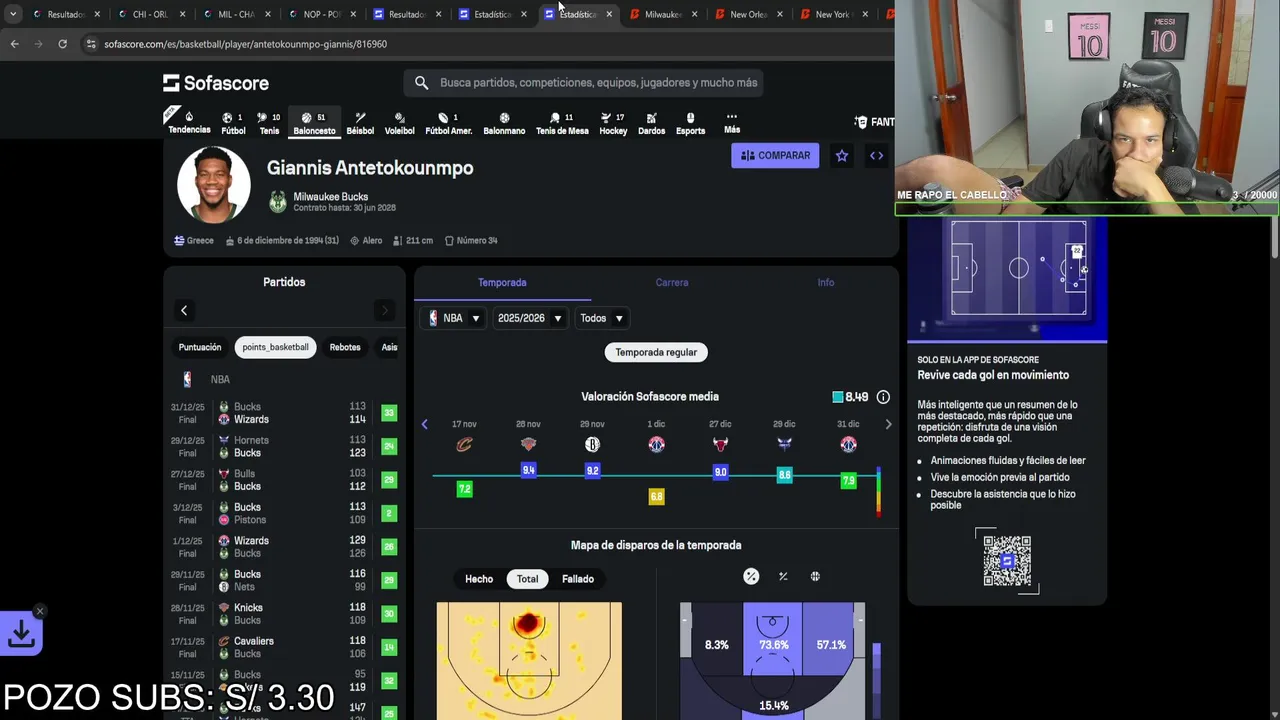Screen dimensions: 1280x720
Task: Click the 9.4 rating marker
Action: tap(529, 470)
